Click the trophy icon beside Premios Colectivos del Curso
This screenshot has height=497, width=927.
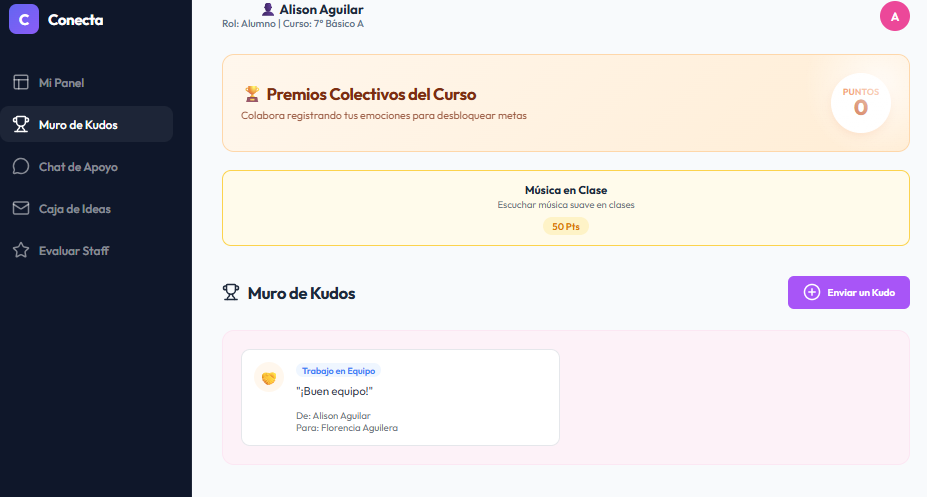[252, 94]
